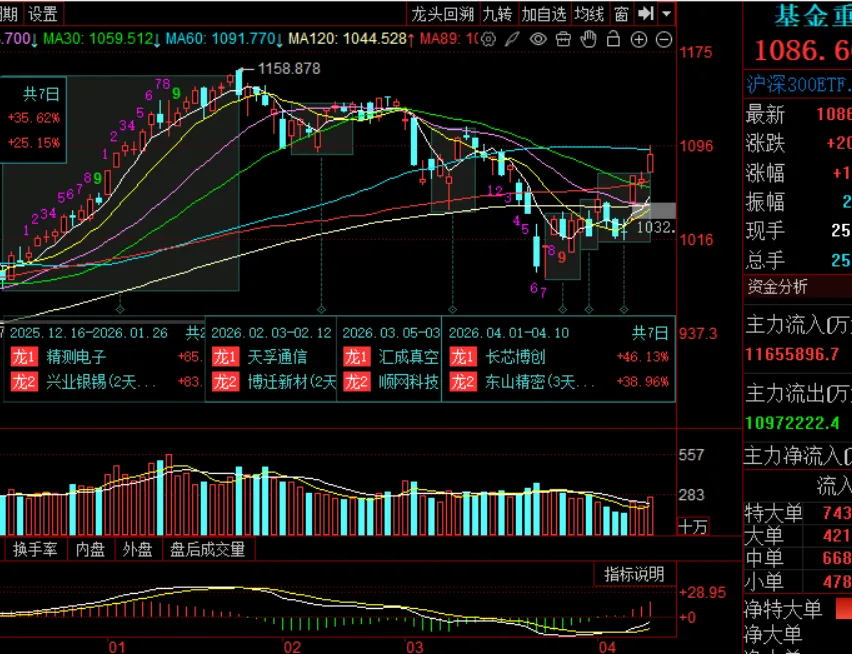Switch to the 换手率 tab
Image resolution: width=852 pixels, height=654 pixels.
(x=35, y=549)
